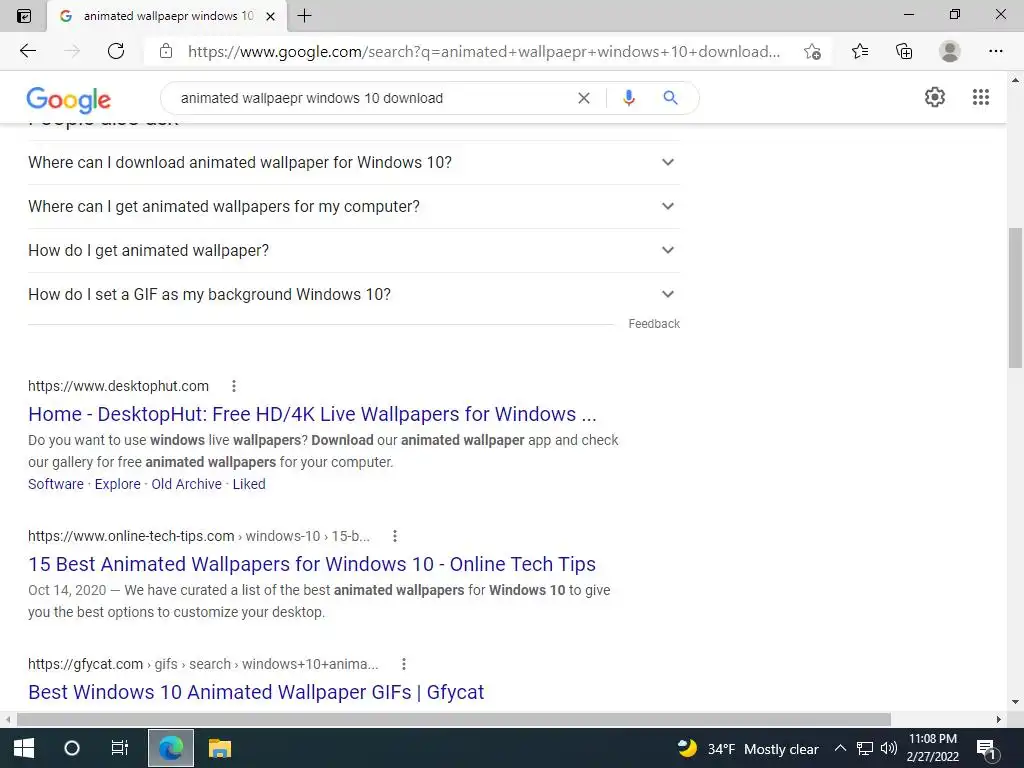Click the Feedback link

pyautogui.click(x=654, y=324)
